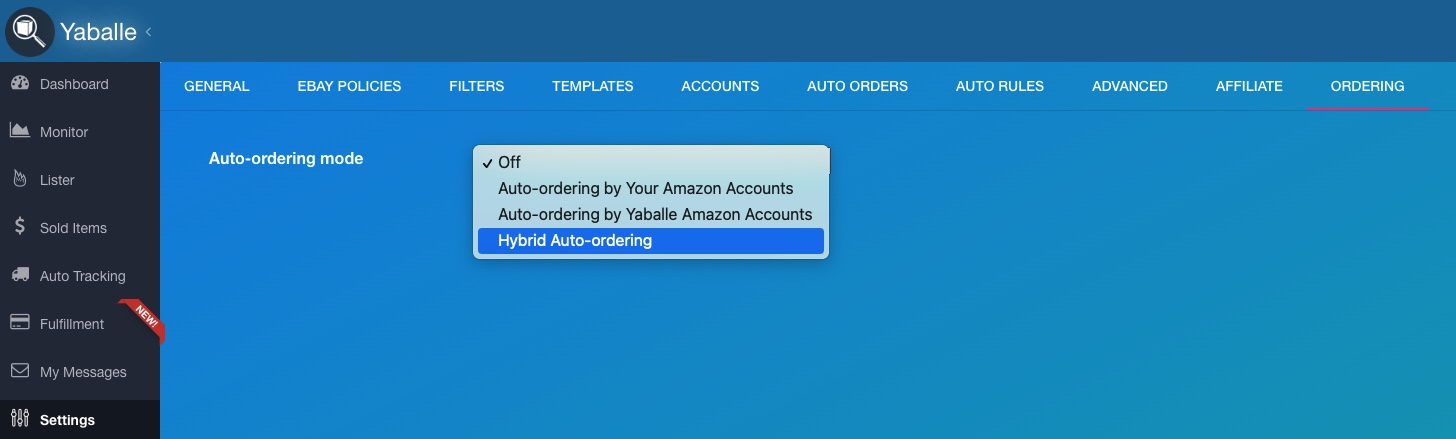Switch to the General tab
The width and height of the screenshot is (1456, 439).
[217, 86]
